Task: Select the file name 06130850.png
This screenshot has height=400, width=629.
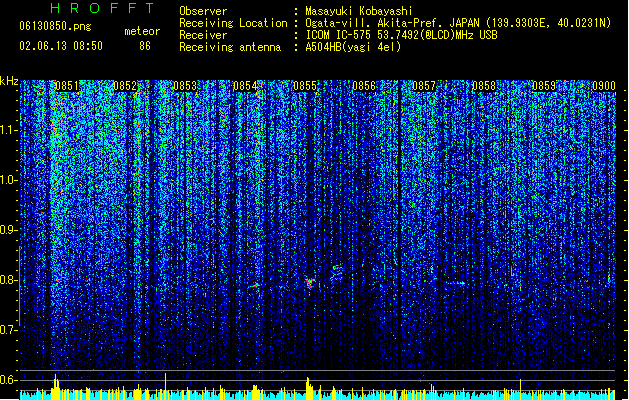Action: click(x=55, y=26)
